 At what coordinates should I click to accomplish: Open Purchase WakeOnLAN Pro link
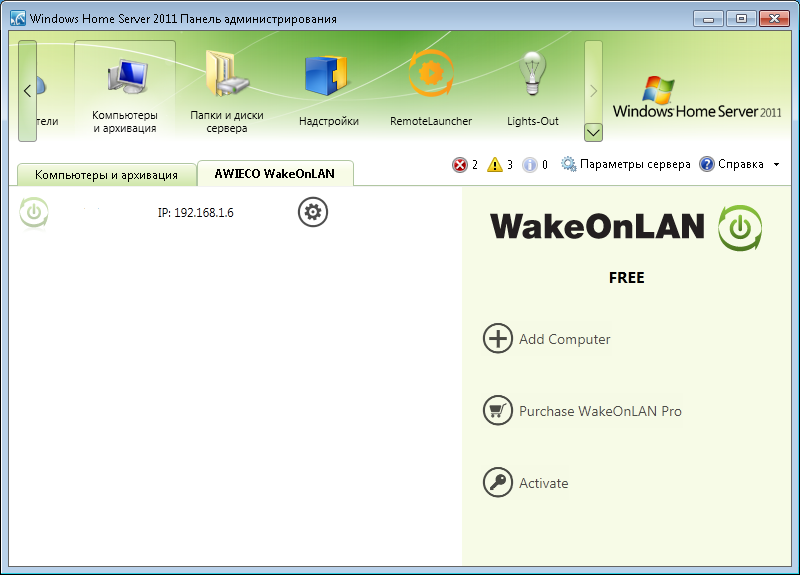pyautogui.click(x=600, y=411)
